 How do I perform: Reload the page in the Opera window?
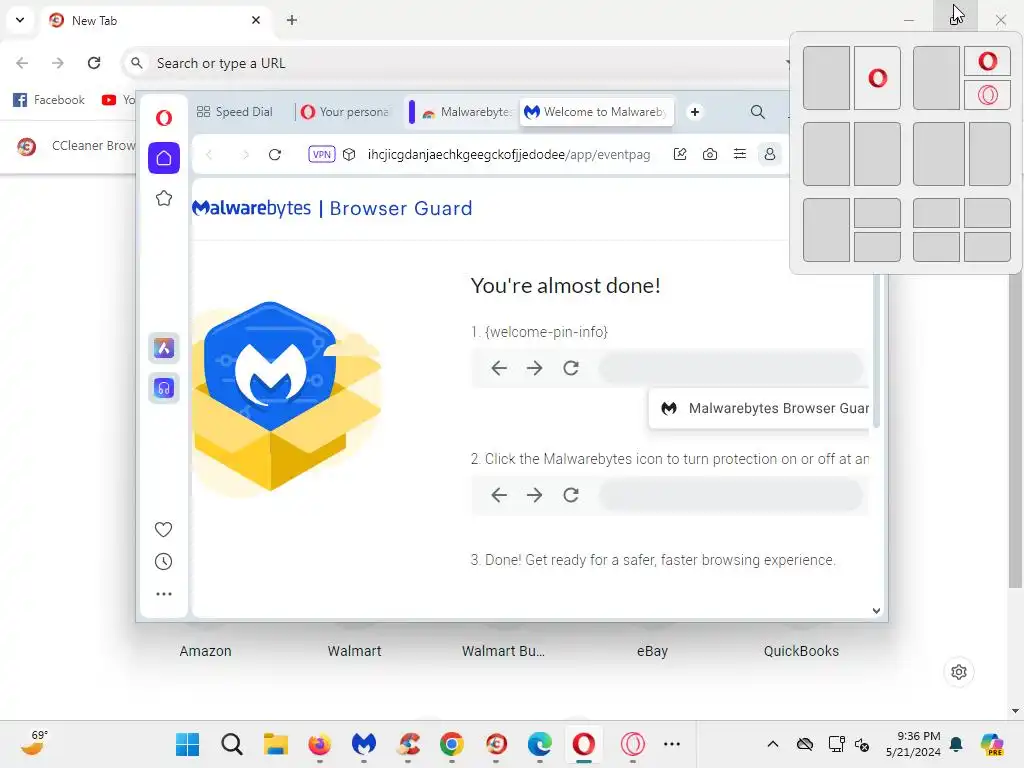point(275,155)
